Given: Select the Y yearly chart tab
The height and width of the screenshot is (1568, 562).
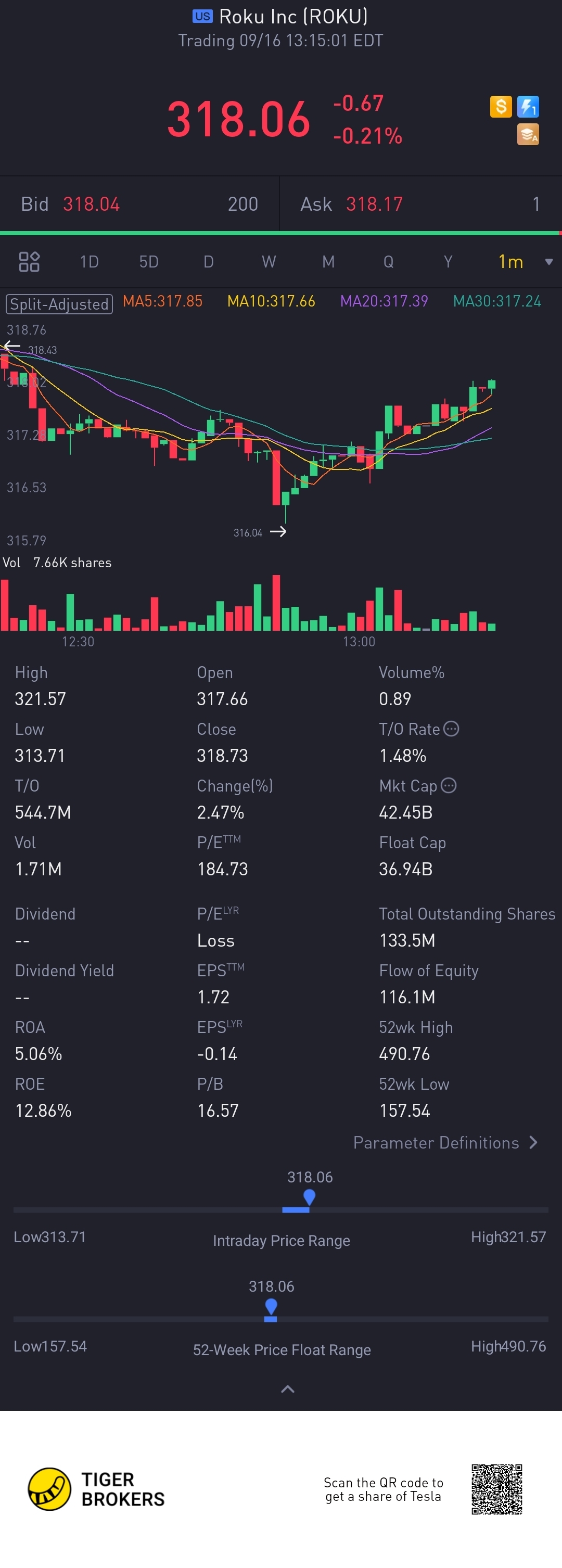Looking at the screenshot, I should point(448,262).
